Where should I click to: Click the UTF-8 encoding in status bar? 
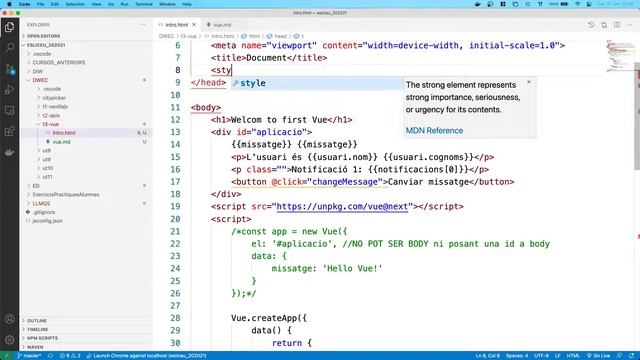pos(542,356)
